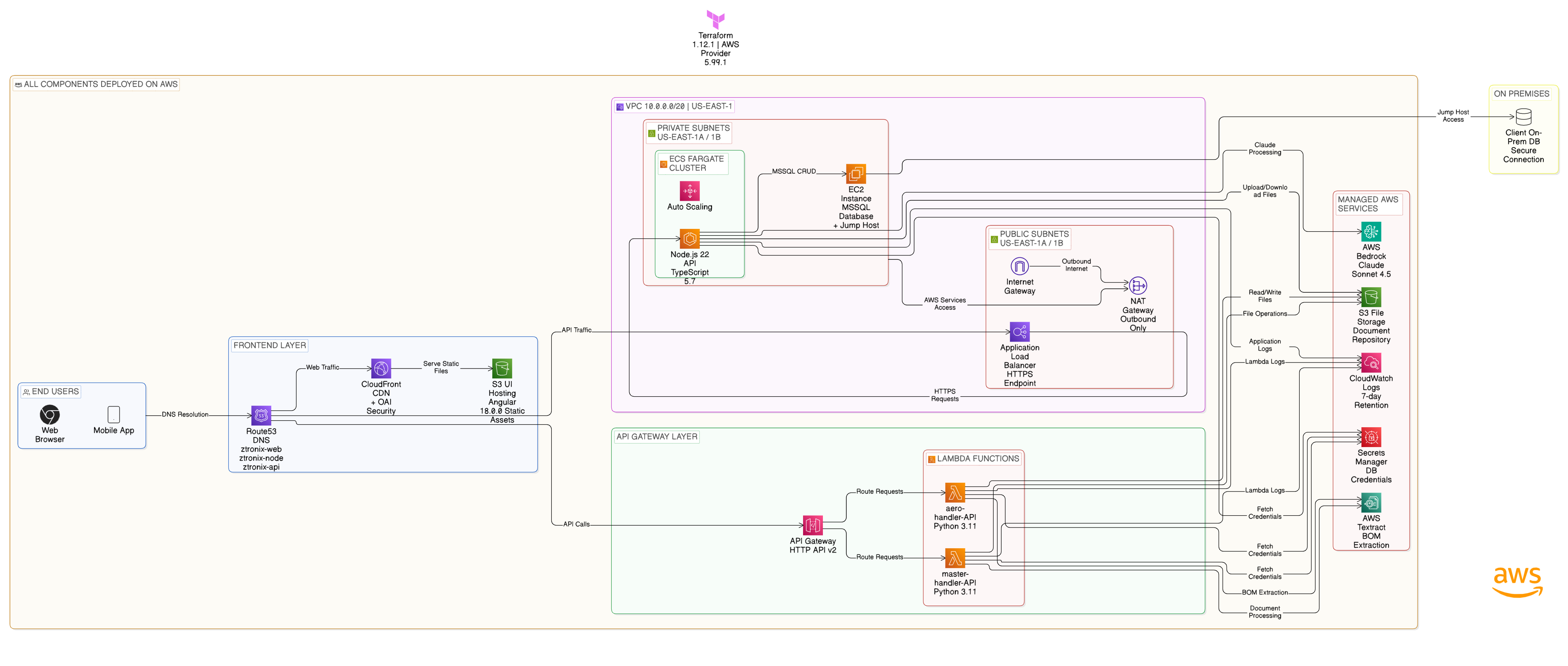Click the 'FRONTEND LAYER' group label
This screenshot has height=666, width=1568.
[x=270, y=345]
